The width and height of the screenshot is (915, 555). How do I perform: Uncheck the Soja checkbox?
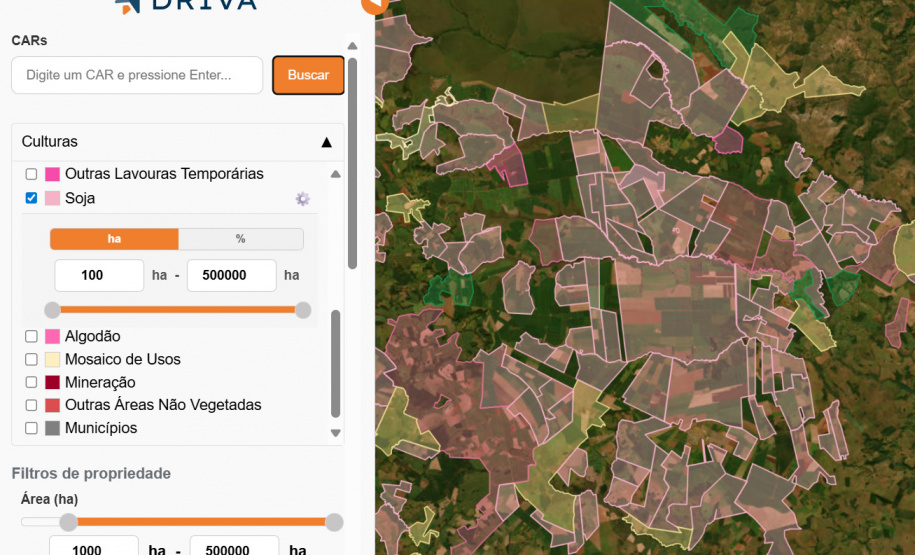tap(32, 198)
